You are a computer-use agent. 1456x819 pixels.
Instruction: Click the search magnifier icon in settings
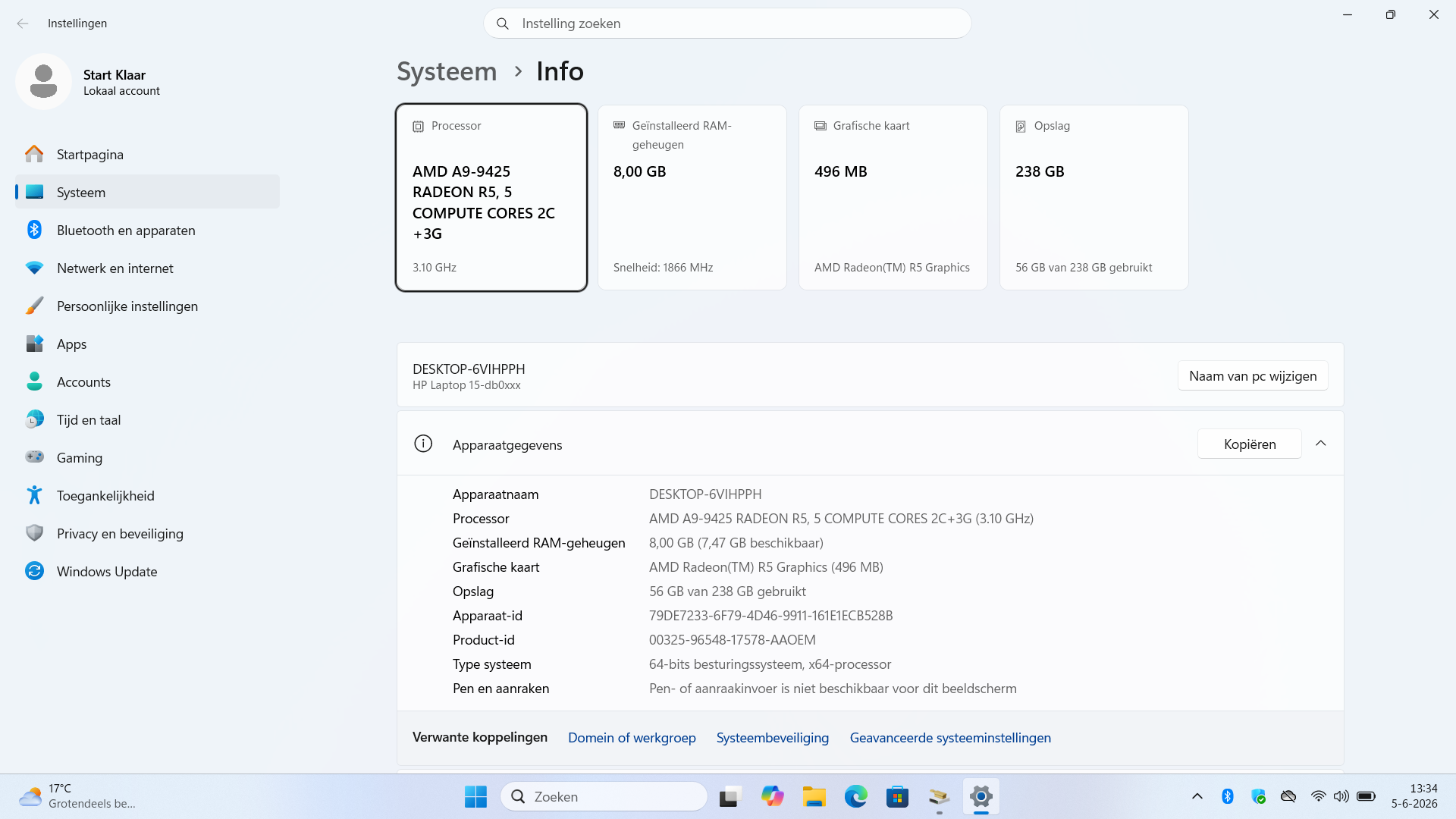tap(503, 24)
